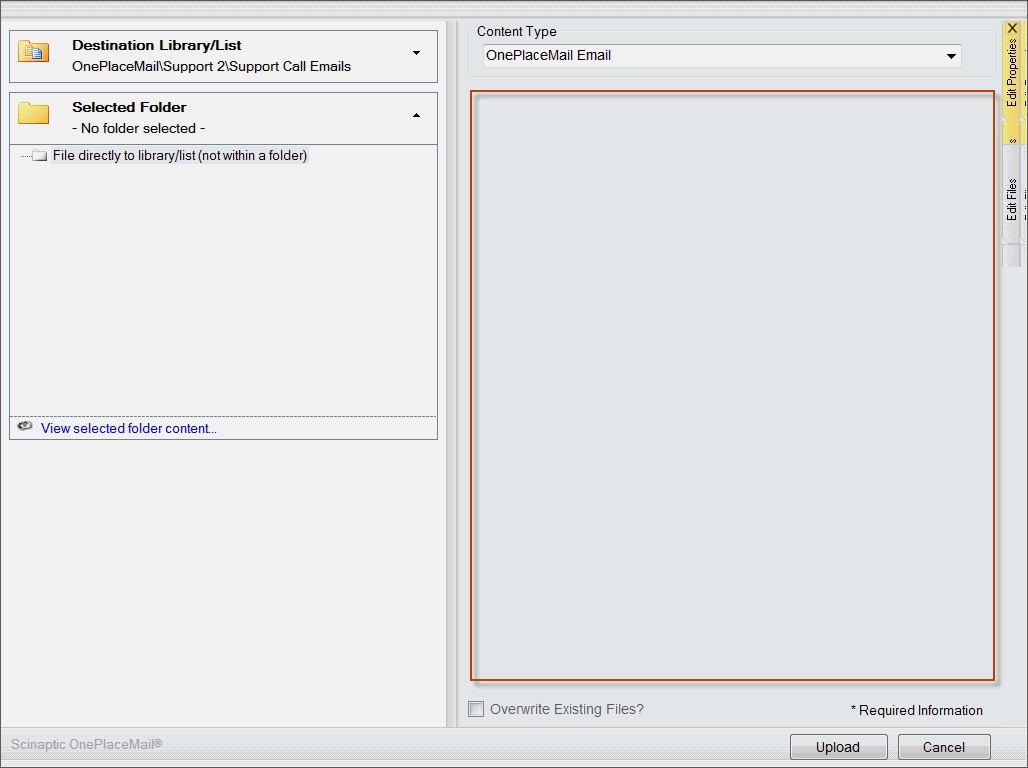Click the small folder icon in the tree row
1028x768 pixels.
(x=39, y=155)
